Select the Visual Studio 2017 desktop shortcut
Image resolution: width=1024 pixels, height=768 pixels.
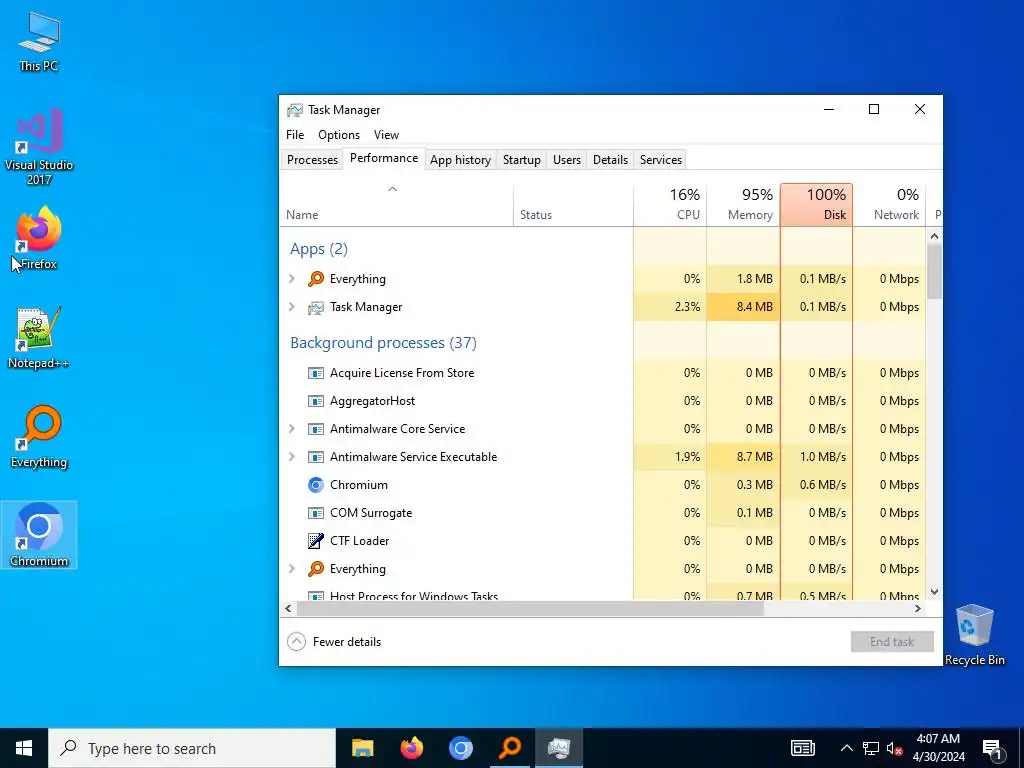tap(39, 146)
